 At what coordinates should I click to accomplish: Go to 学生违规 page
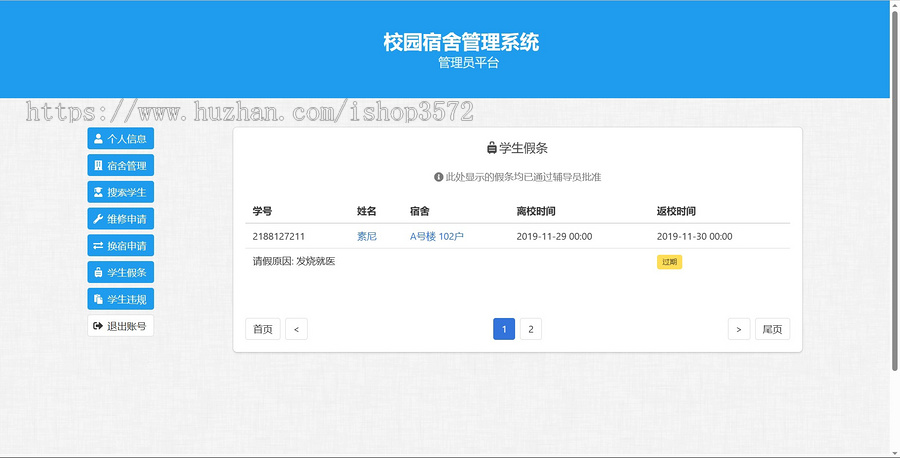[x=121, y=299]
